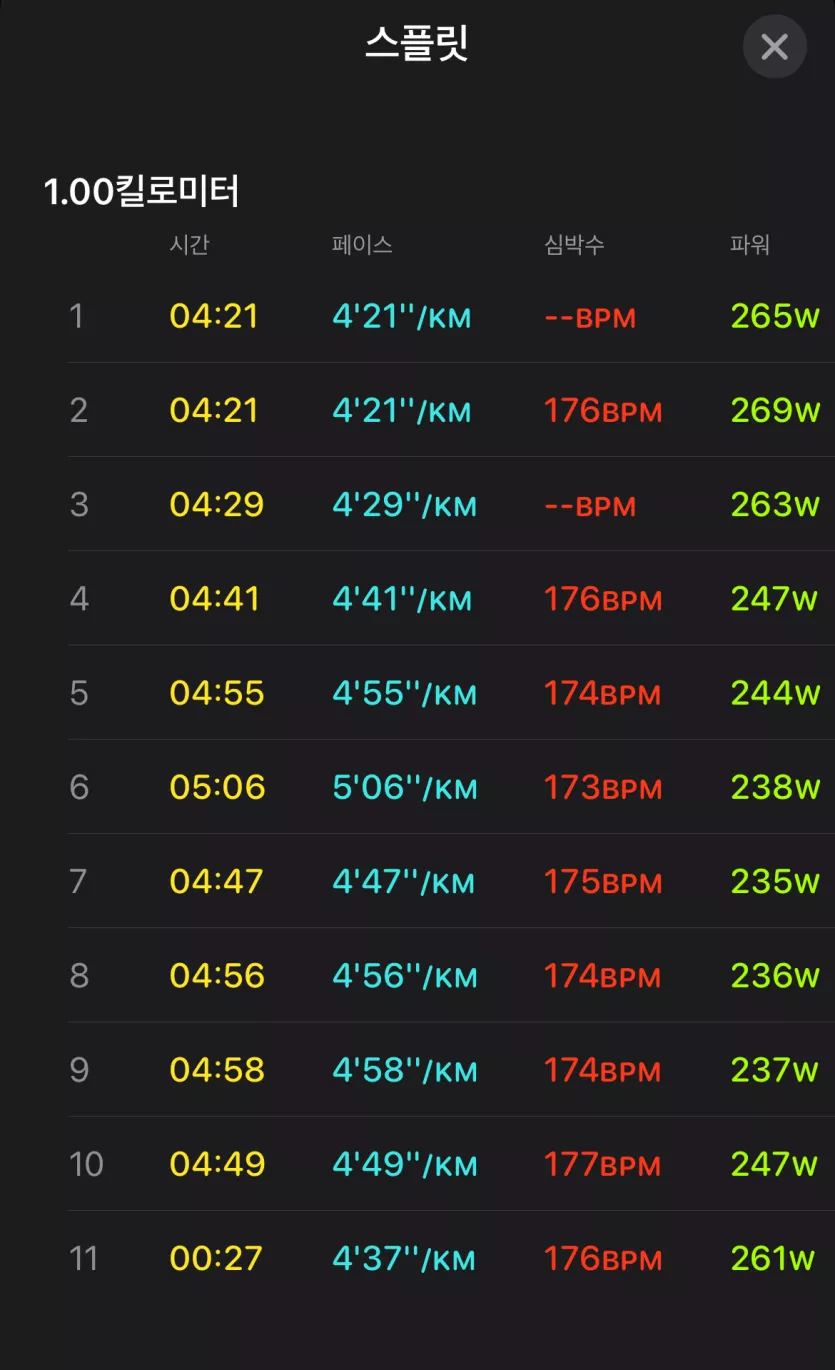
Task: Tap the 1.00킬로미터 section heading
Action: [x=142, y=191]
